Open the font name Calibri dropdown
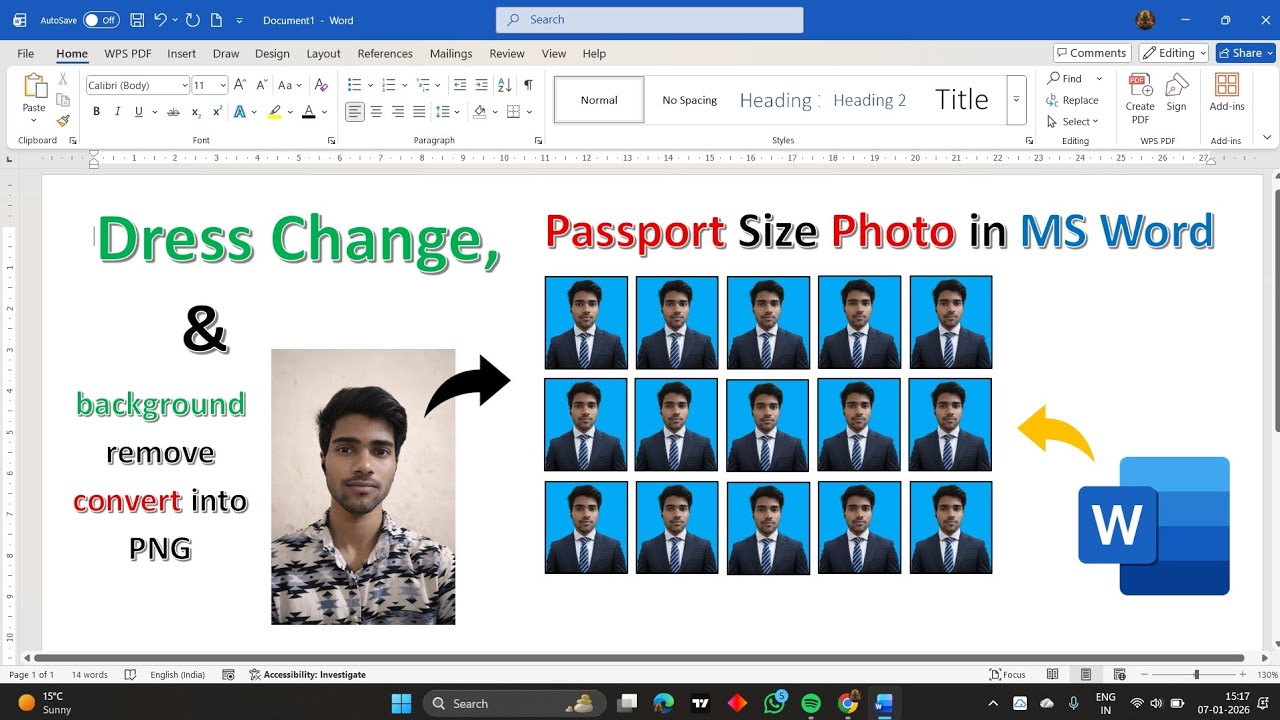Screen dimensions: 1280x720 [184, 85]
